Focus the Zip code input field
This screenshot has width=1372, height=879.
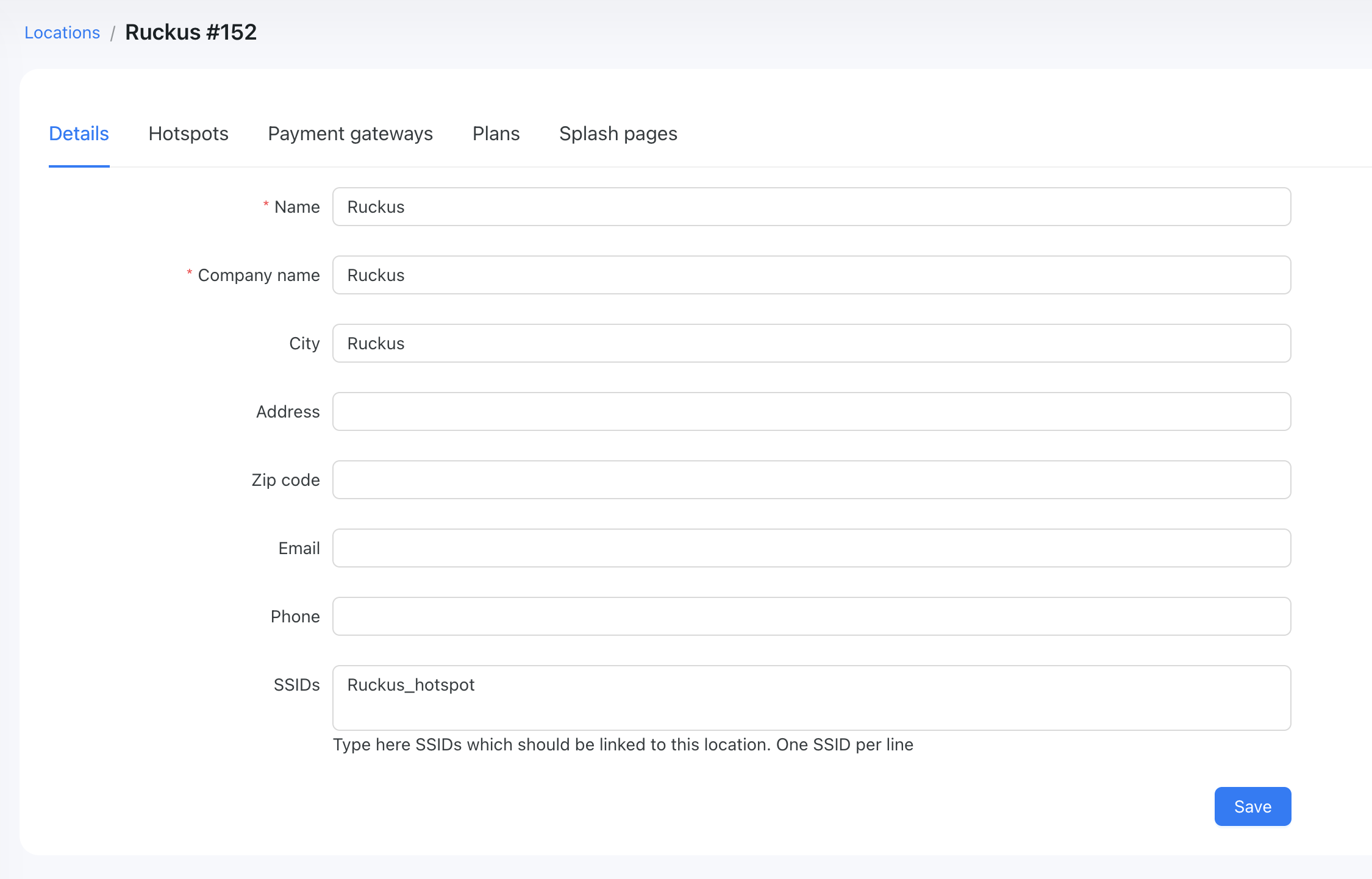pos(812,480)
